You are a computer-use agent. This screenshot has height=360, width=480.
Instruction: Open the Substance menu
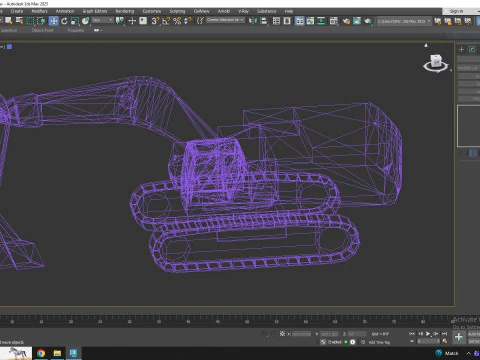[x=266, y=11]
